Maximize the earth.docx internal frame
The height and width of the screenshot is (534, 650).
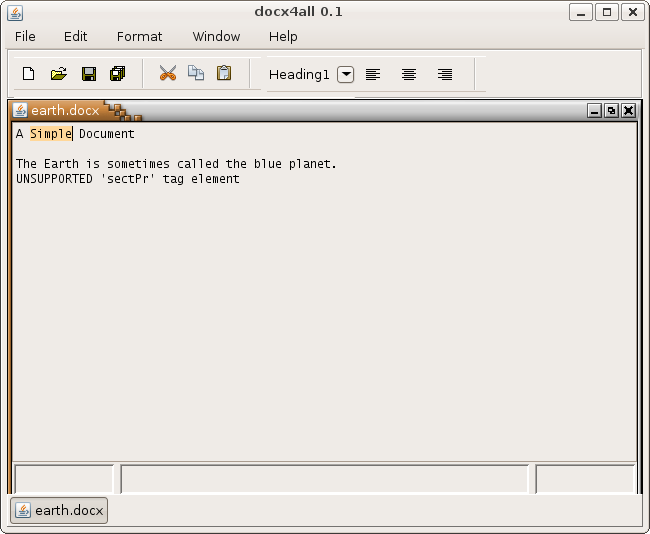point(611,111)
